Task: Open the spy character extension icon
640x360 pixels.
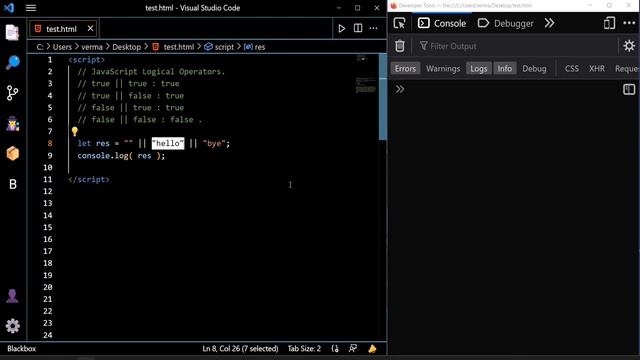Action: click(13, 123)
